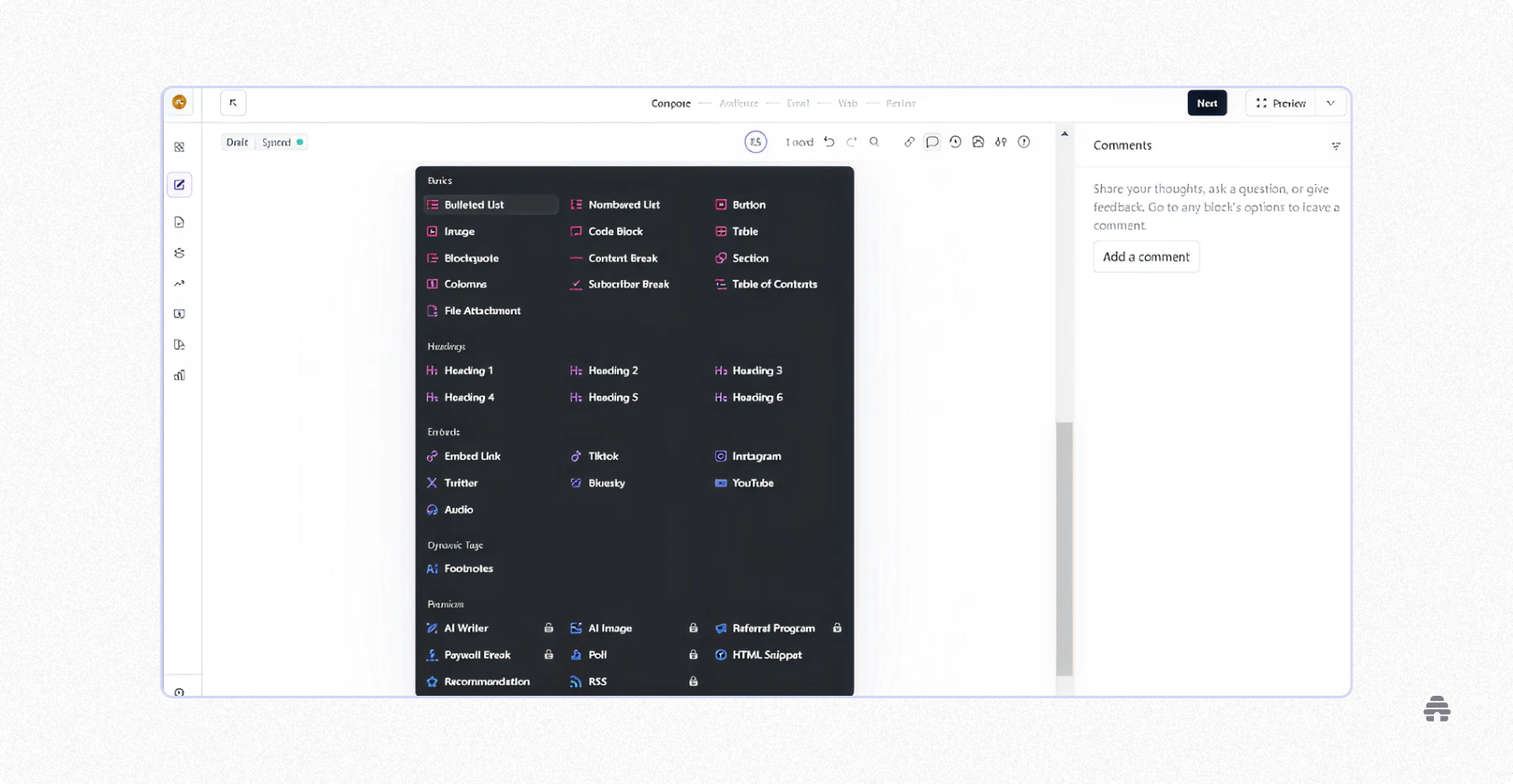Insert a hyperlink using the link toolbar icon

click(x=909, y=141)
